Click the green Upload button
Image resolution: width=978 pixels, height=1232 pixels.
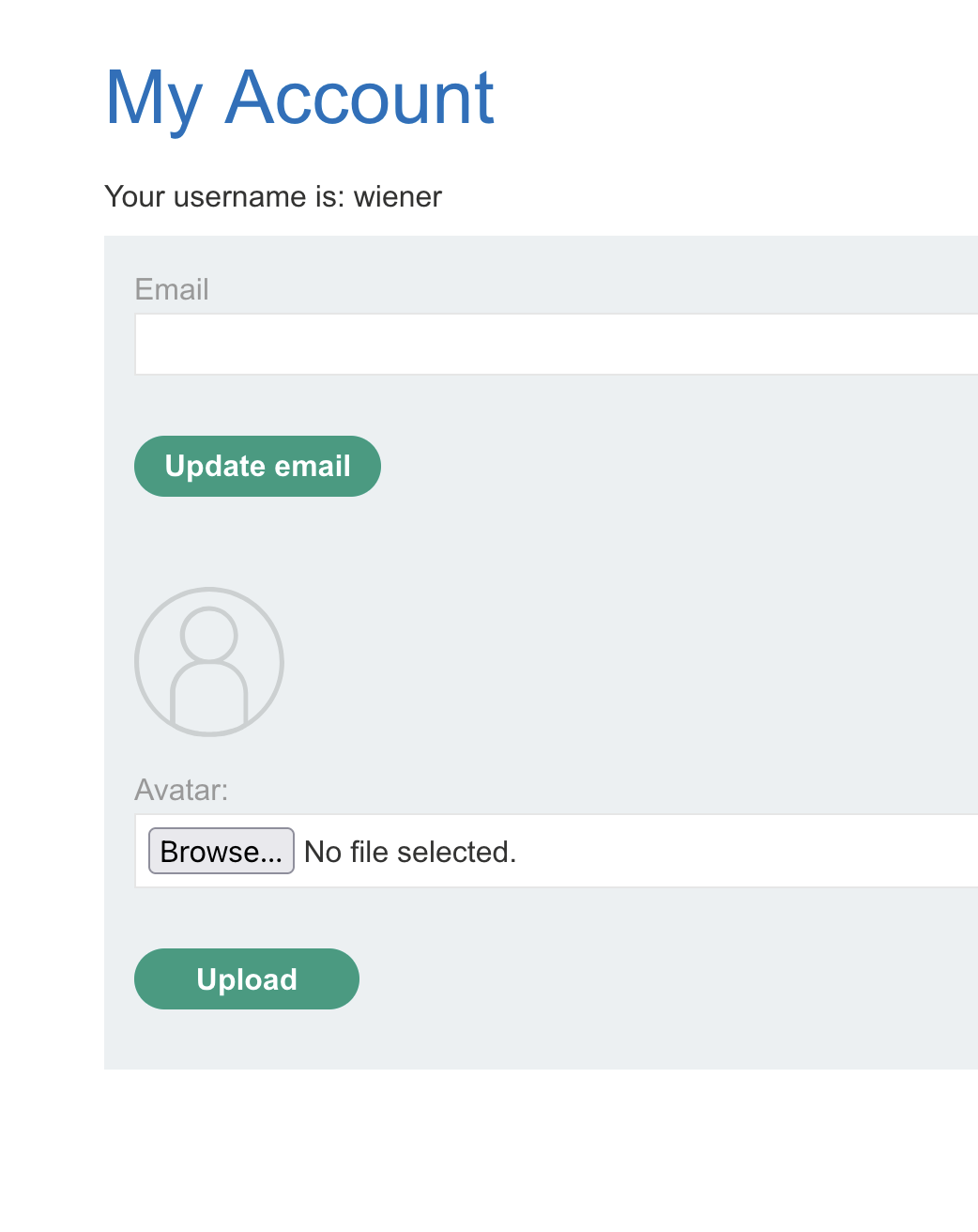click(246, 978)
